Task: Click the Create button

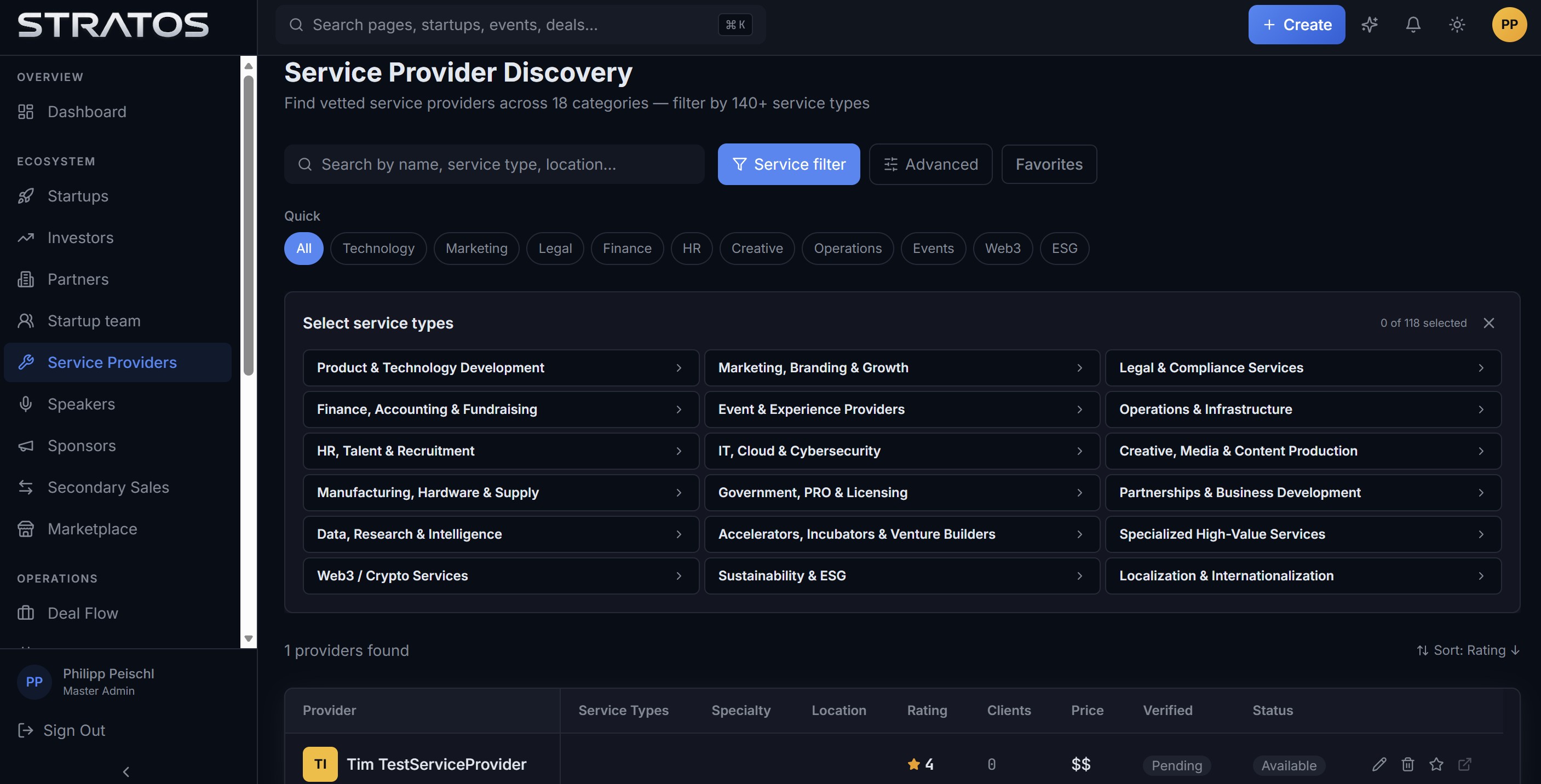Action: pyautogui.click(x=1296, y=25)
